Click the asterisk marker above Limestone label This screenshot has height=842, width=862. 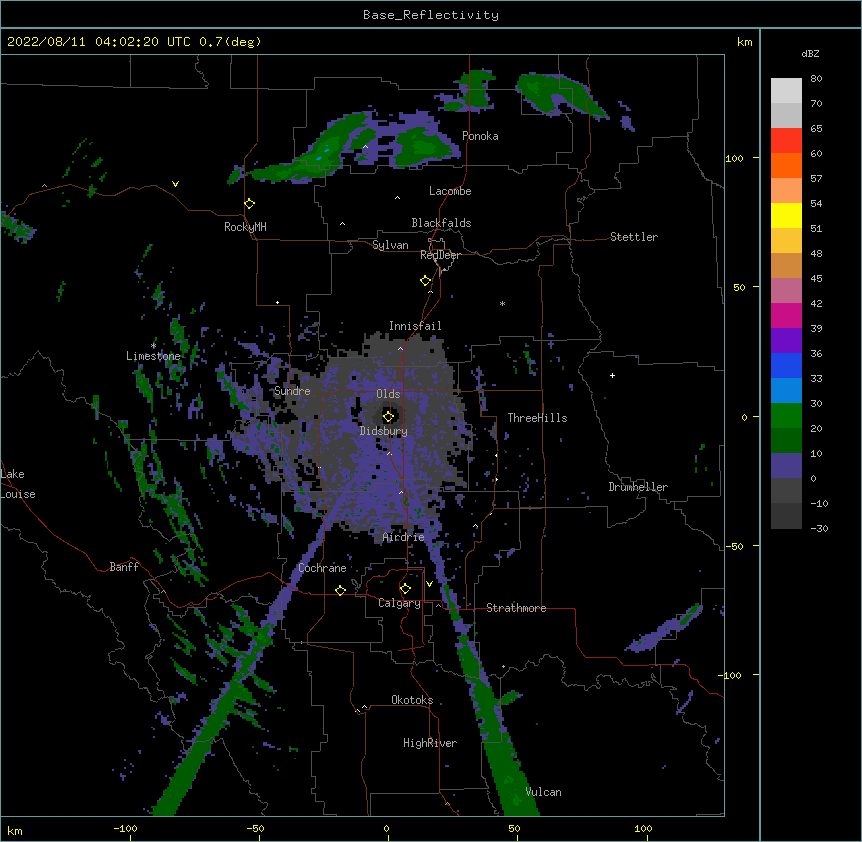(x=153, y=346)
